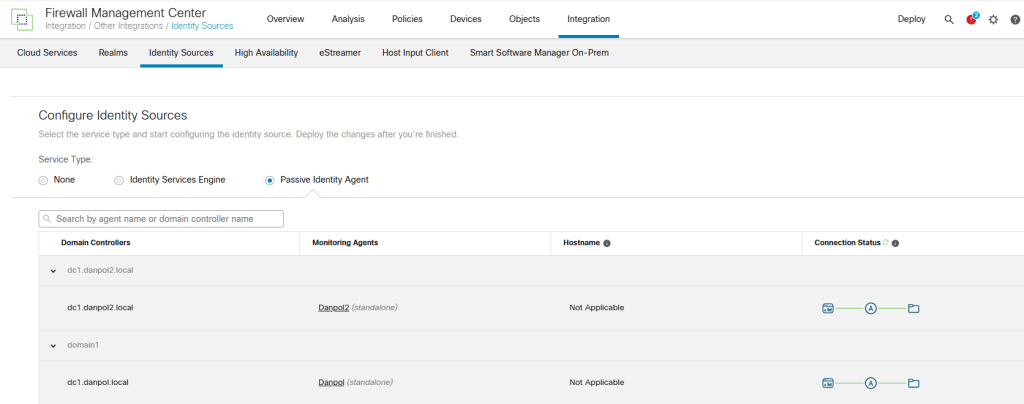Select the dc1.danpol2.local domain controller cell
Viewport: 1024px width, 404px height.
coord(101,307)
